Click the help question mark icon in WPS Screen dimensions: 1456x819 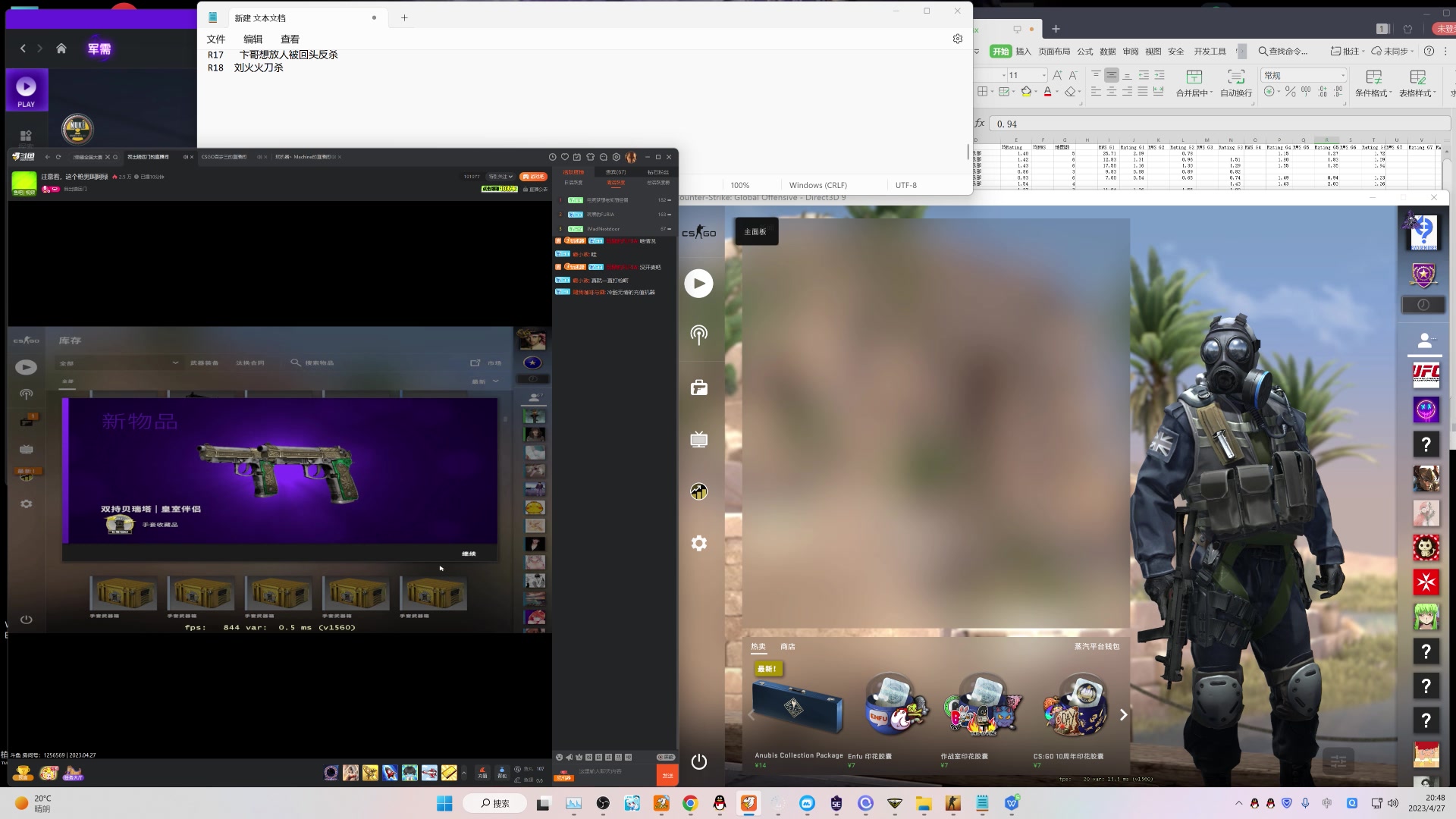[x=1429, y=51]
